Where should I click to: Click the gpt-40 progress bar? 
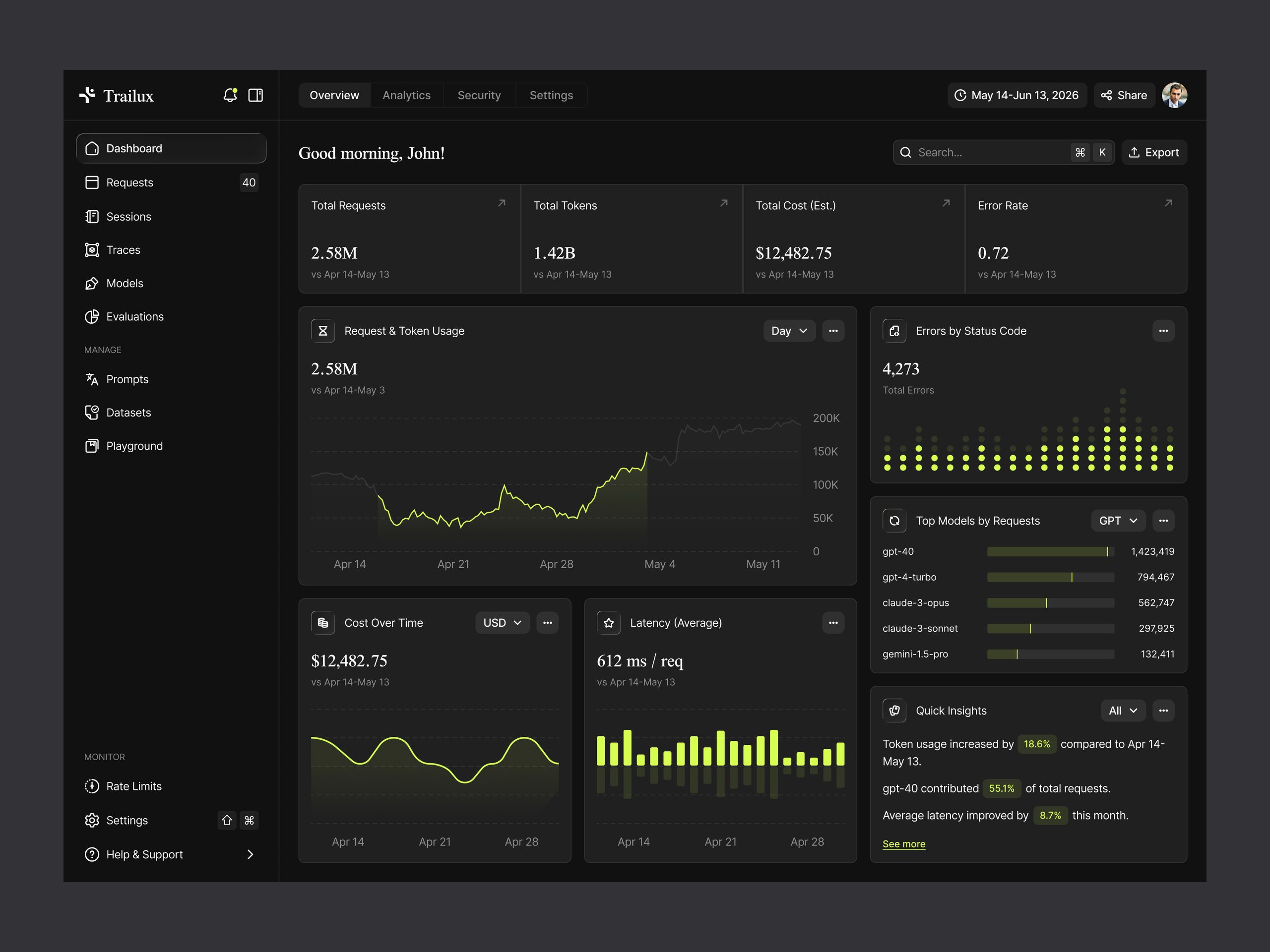click(1050, 551)
